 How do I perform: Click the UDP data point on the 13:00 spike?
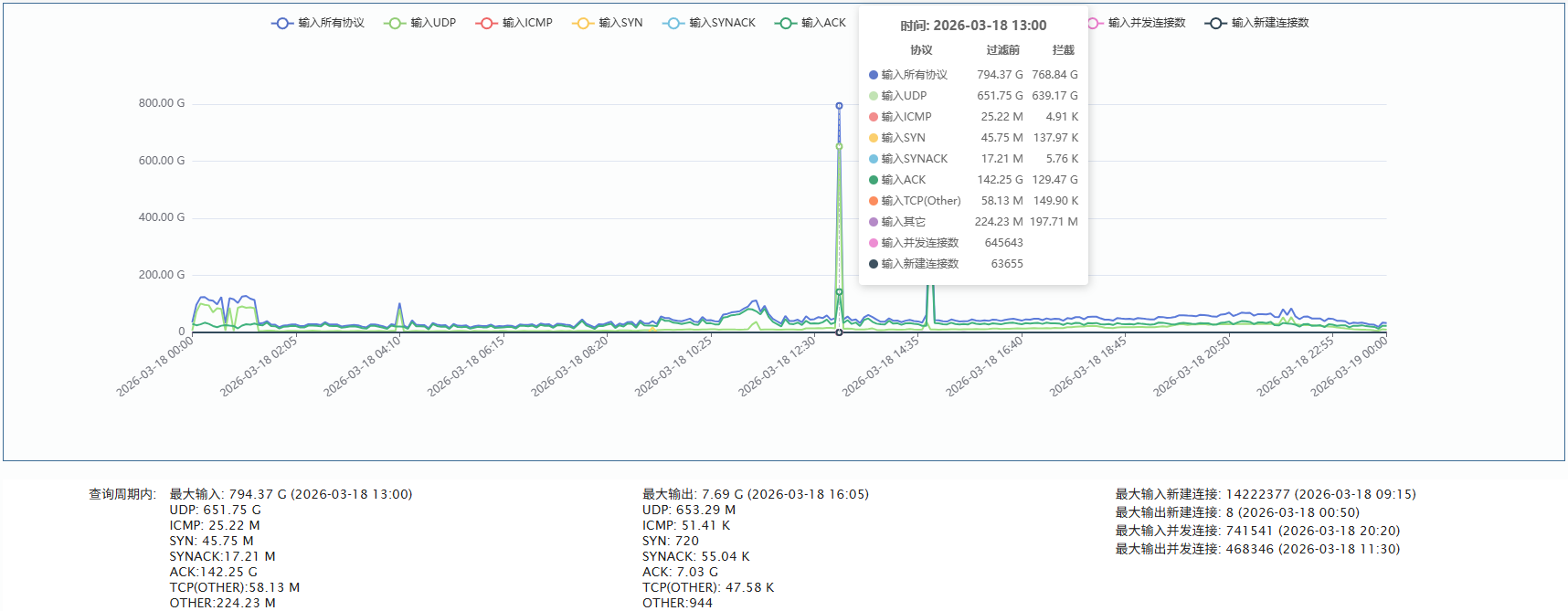[x=839, y=146]
